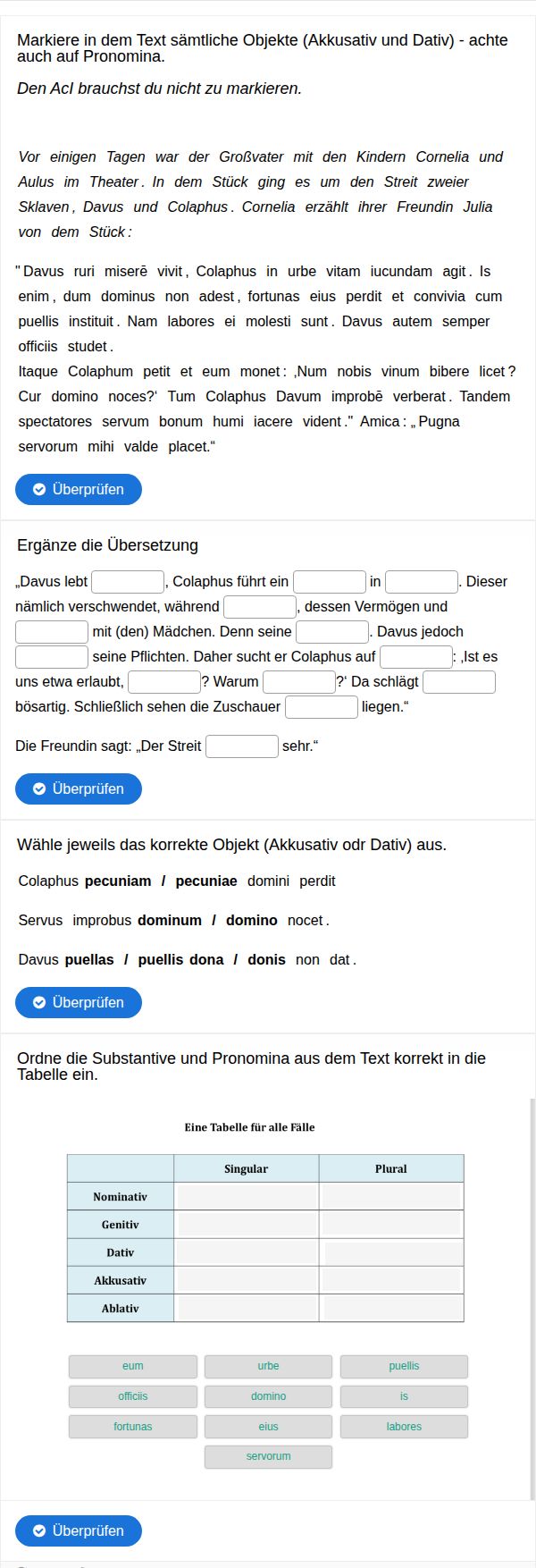Click the table area's vertical scrollbar

pyautogui.click(x=532, y=1301)
